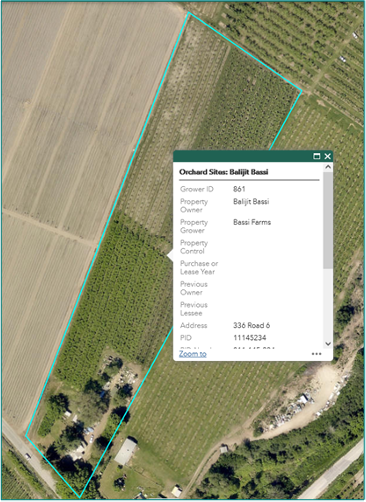Click the Address field label
366x502 pixels.
(194, 325)
